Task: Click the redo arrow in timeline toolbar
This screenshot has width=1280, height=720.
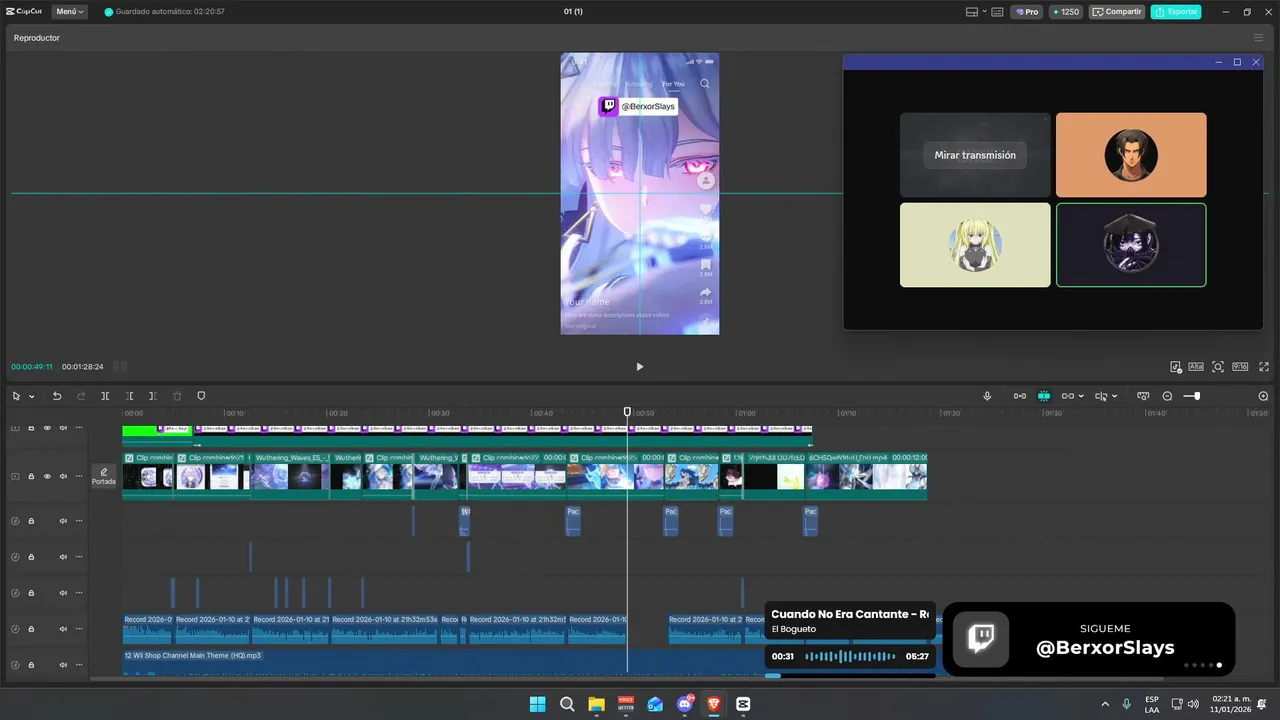Action: pos(81,396)
